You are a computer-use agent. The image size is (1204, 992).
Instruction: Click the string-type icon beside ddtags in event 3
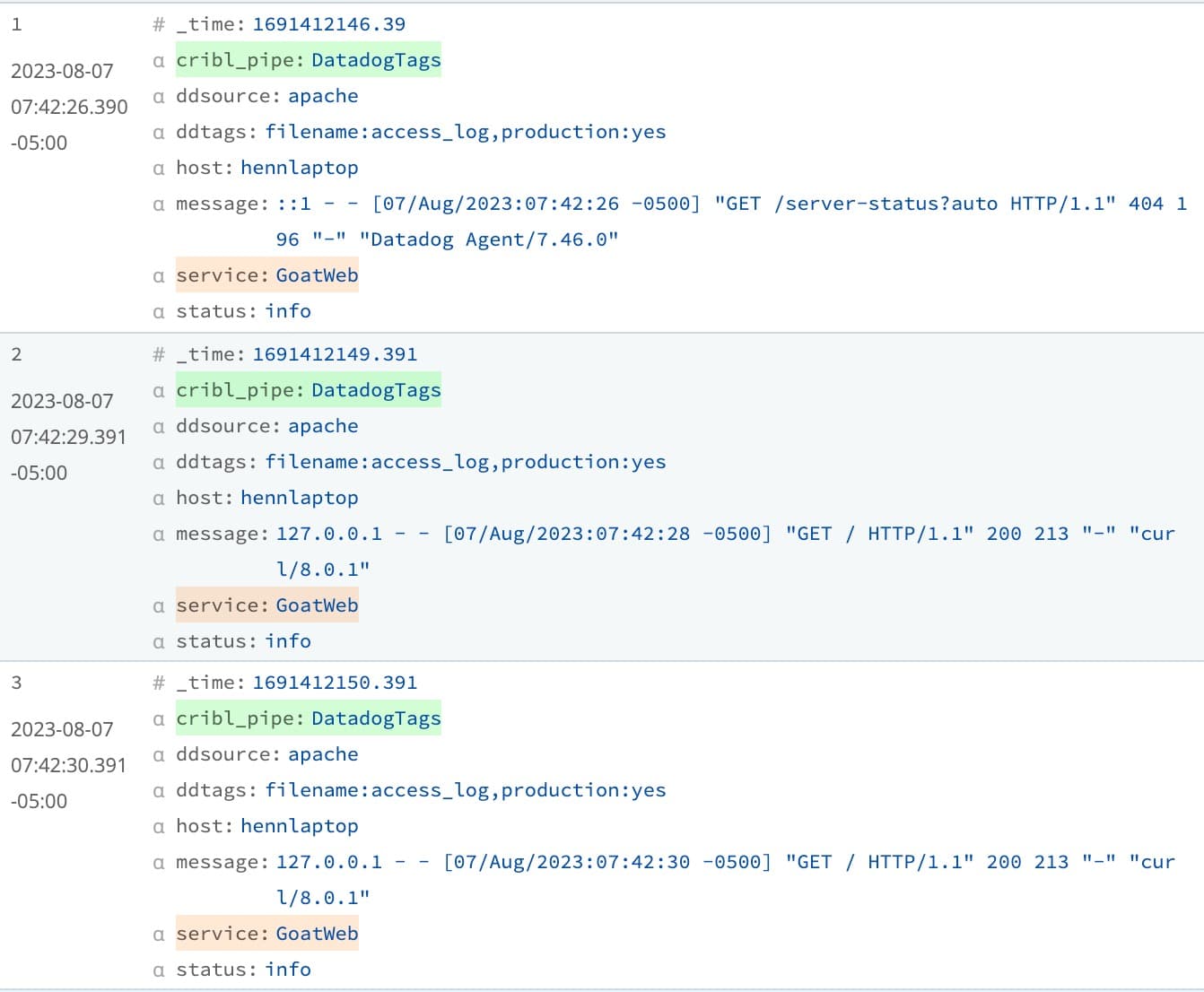coord(159,791)
